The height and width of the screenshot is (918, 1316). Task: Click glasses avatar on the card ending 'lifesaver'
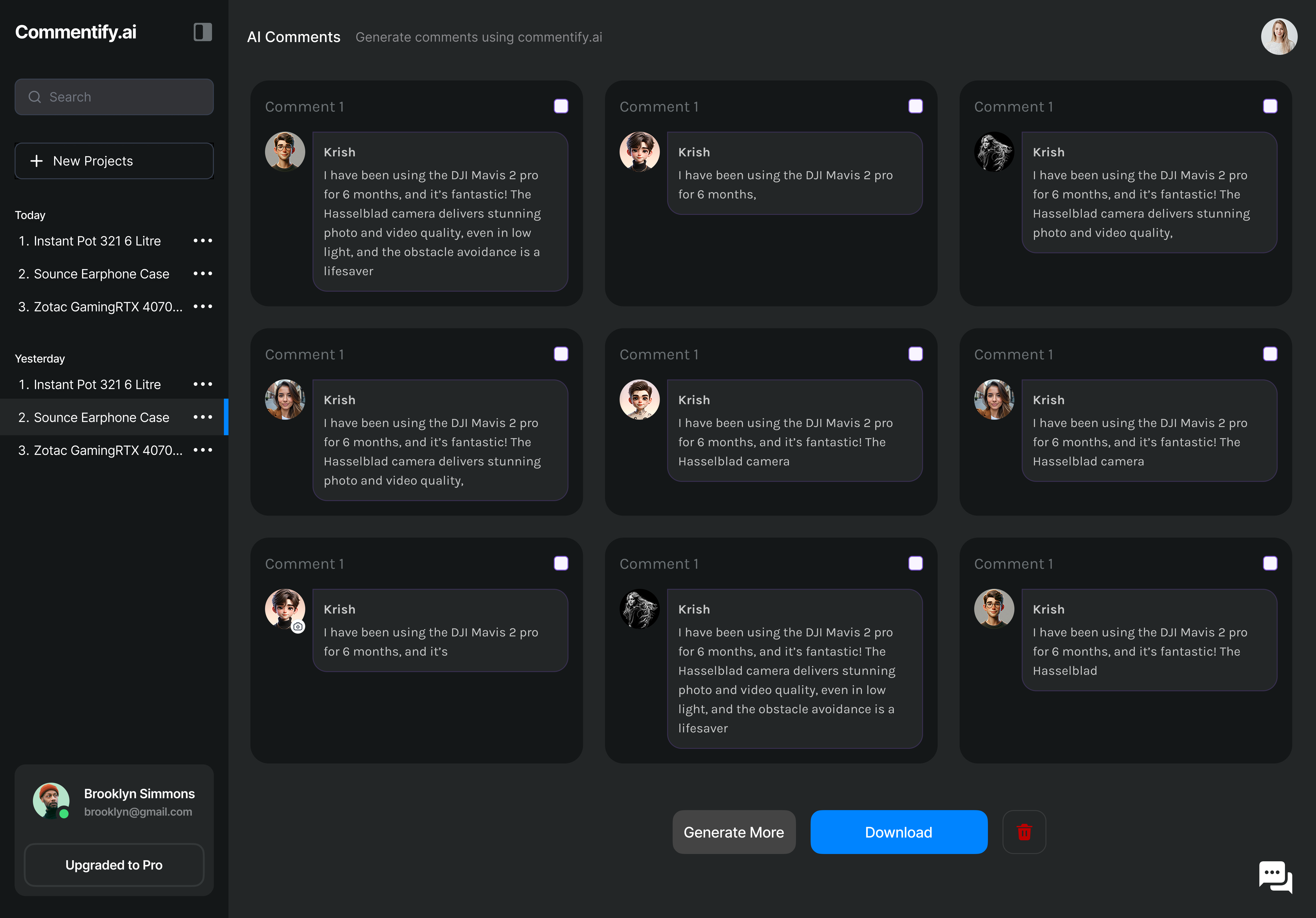click(x=285, y=152)
